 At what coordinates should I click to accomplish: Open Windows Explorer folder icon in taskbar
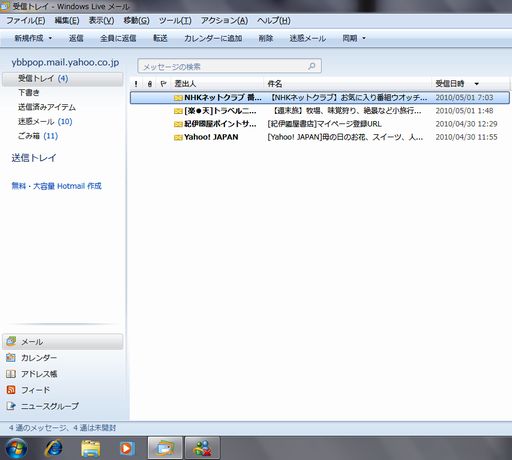91,449
